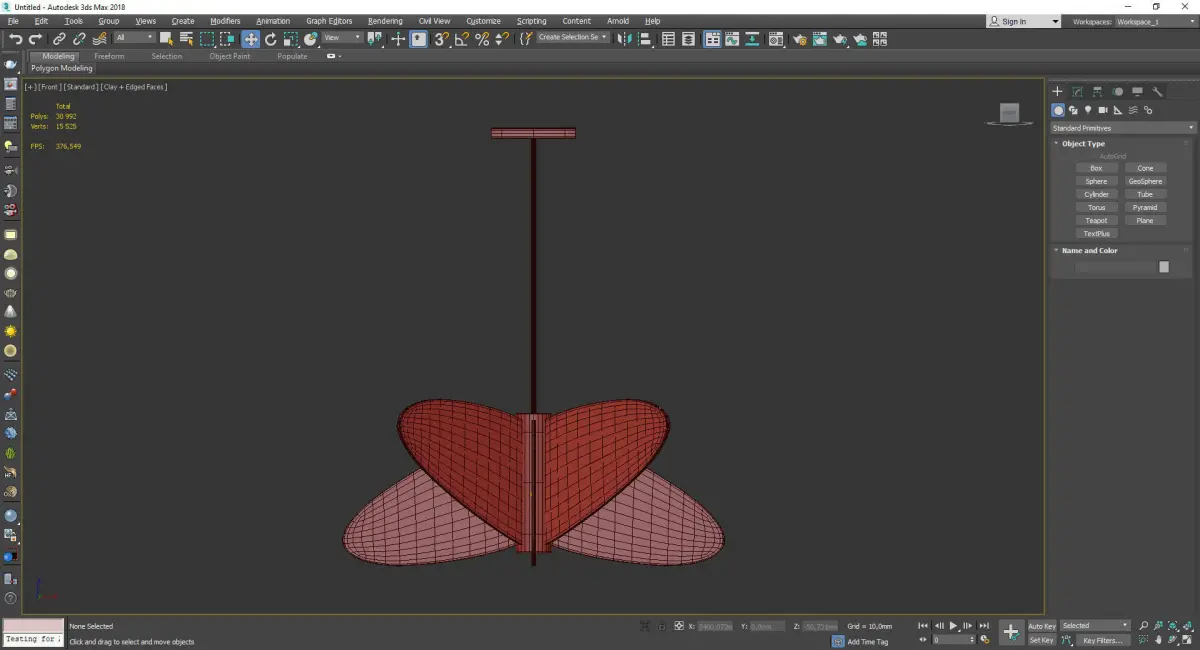The height and width of the screenshot is (650, 1200).
Task: Collapse the Name and Color rollout
Action: pyautogui.click(x=1089, y=251)
